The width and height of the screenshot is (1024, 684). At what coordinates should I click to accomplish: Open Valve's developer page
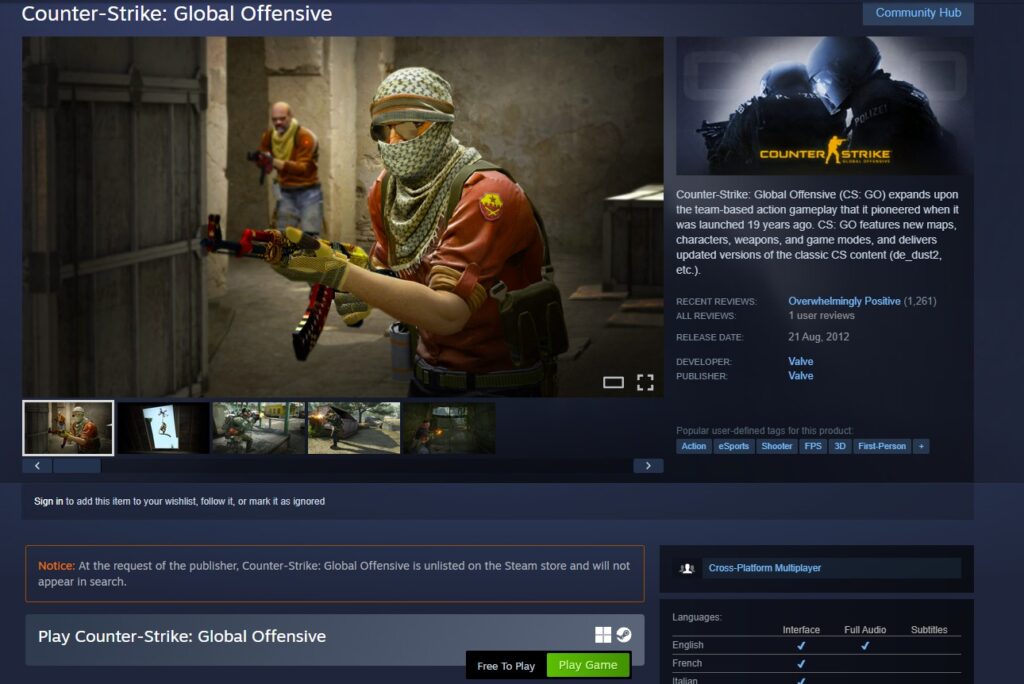pyautogui.click(x=800, y=361)
